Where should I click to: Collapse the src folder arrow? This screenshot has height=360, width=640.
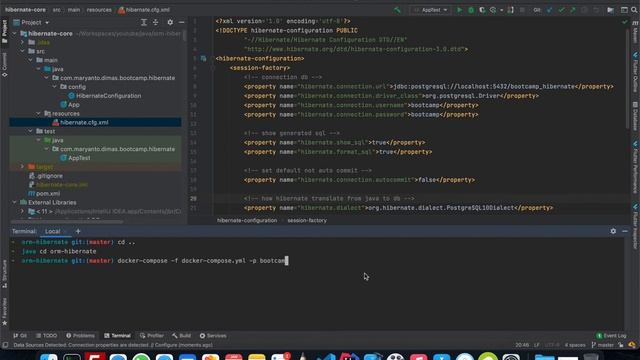[23, 51]
